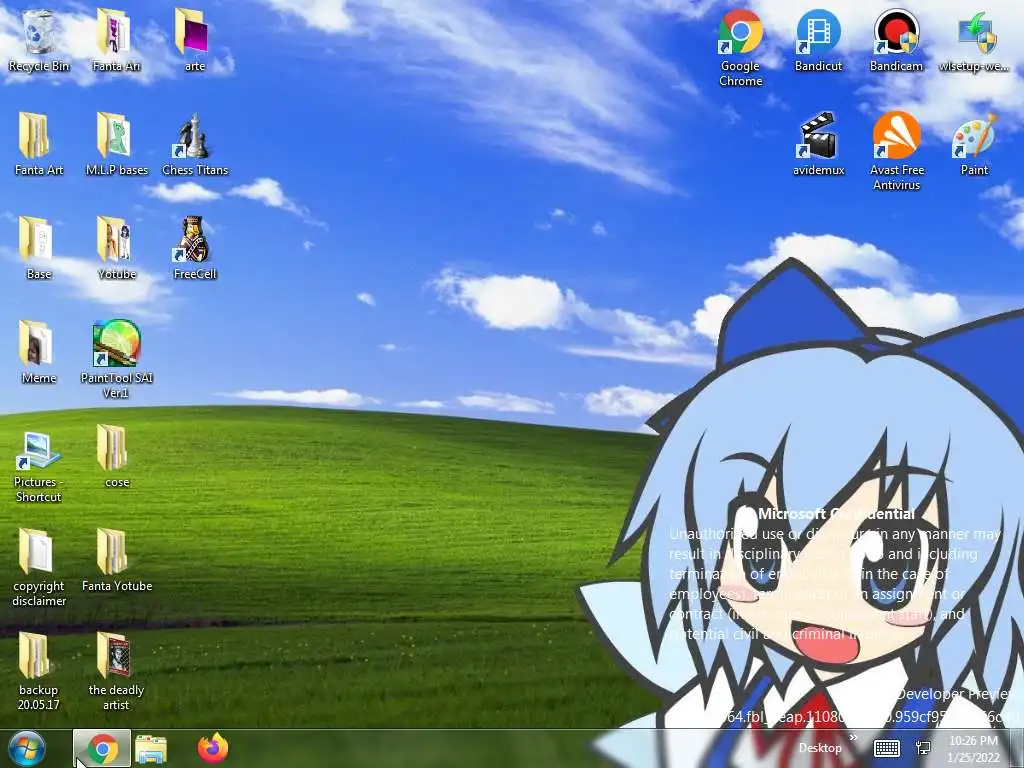Screen dimensions: 1024x768
Task: Launch the Paint desktop shortcut
Action: pos(974,144)
